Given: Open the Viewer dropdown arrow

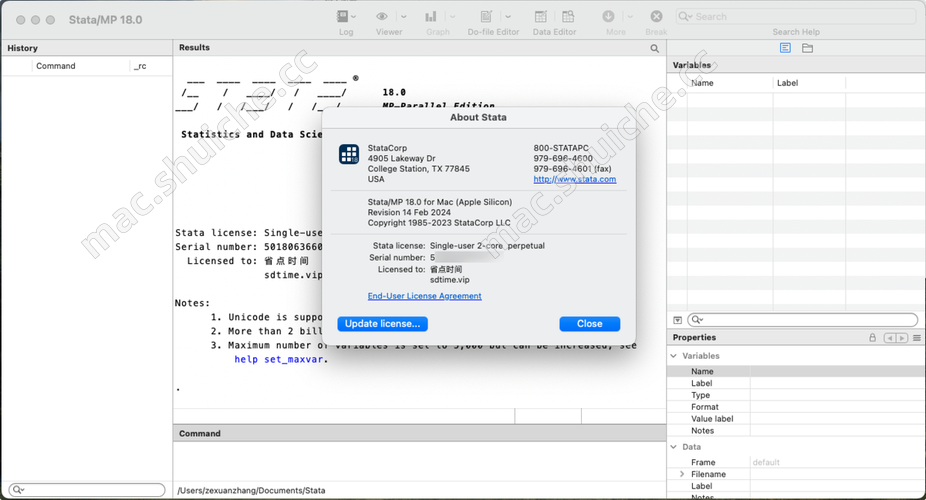Looking at the screenshot, I should pos(403,17).
